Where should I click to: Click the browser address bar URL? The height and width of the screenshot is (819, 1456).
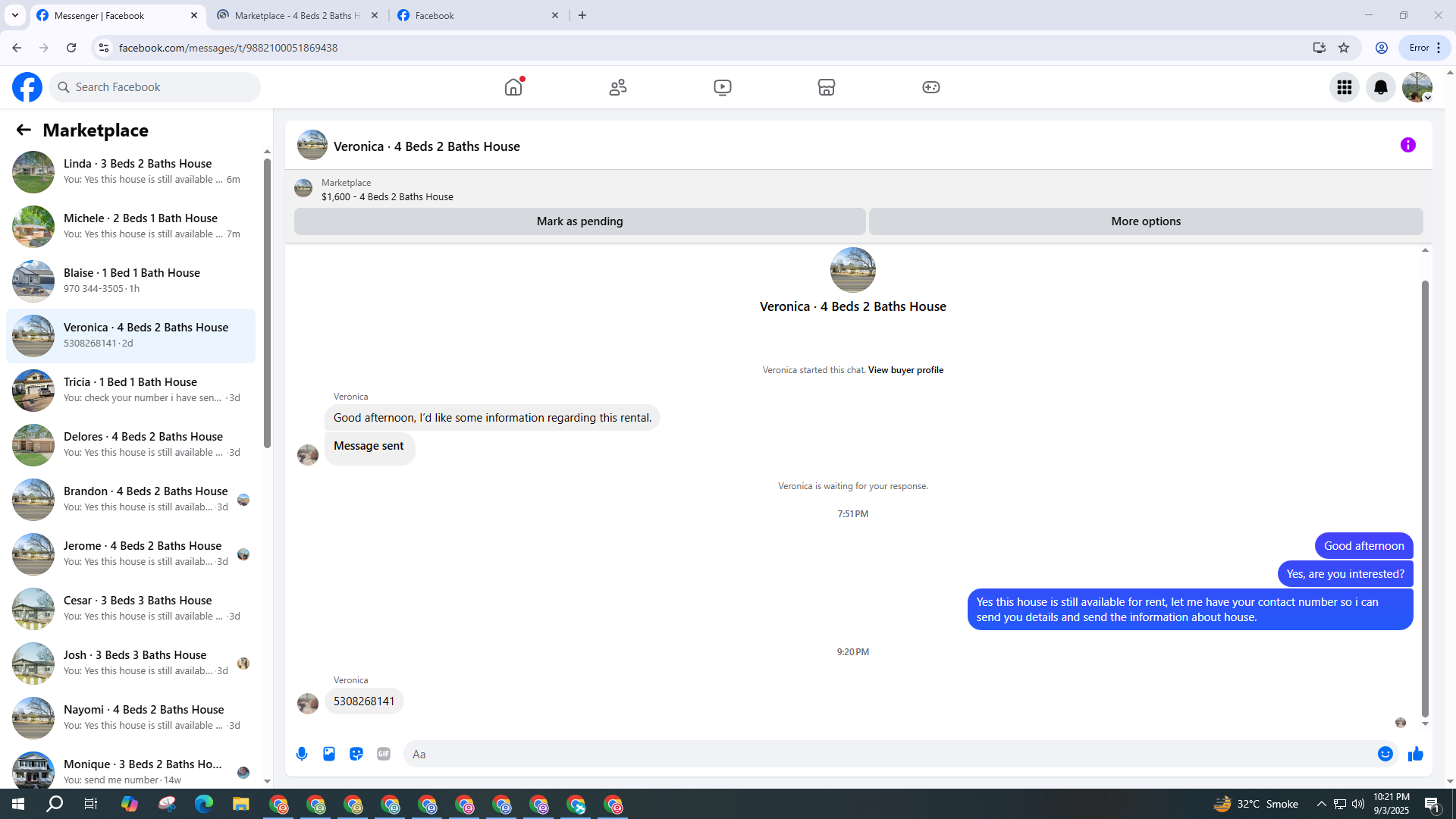[x=228, y=48]
